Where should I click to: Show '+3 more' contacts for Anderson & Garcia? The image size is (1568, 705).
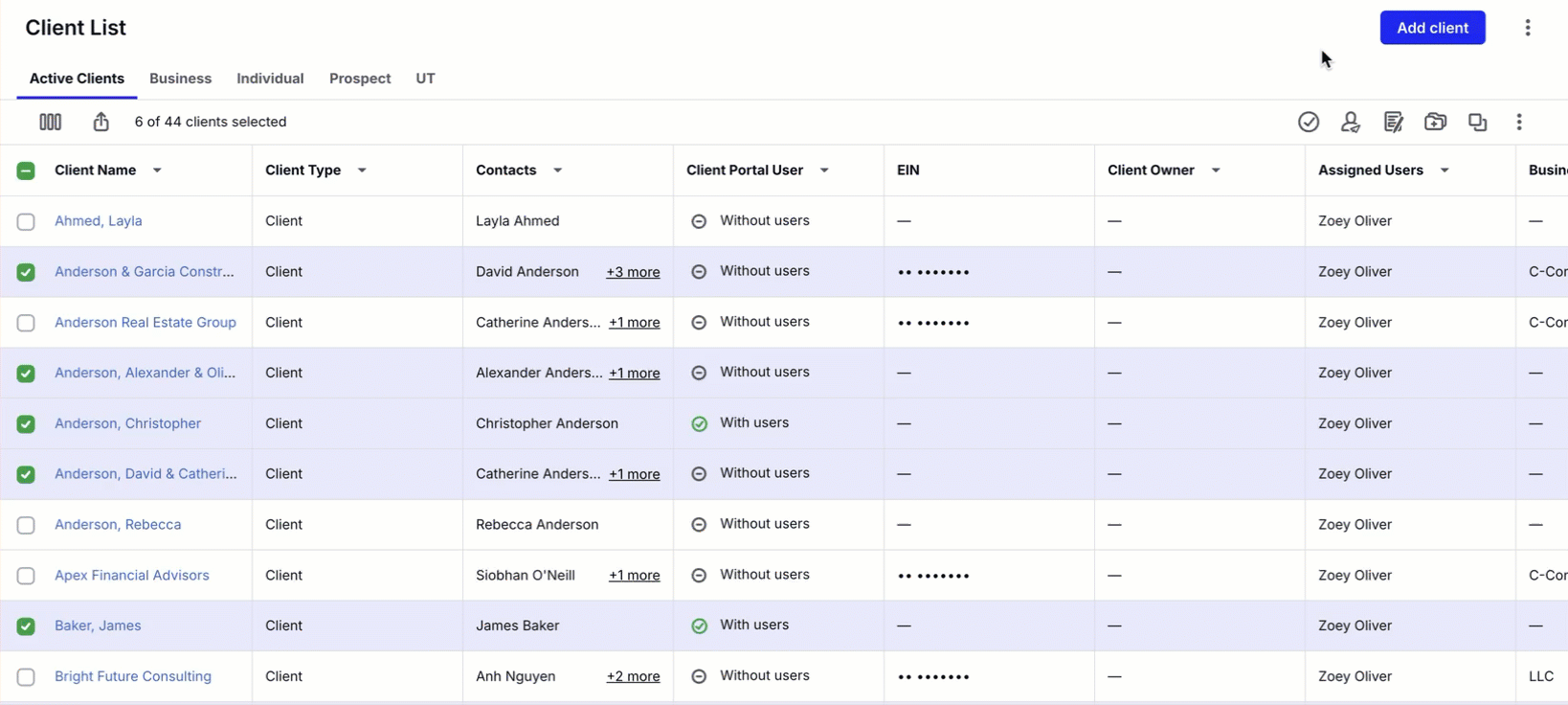633,272
